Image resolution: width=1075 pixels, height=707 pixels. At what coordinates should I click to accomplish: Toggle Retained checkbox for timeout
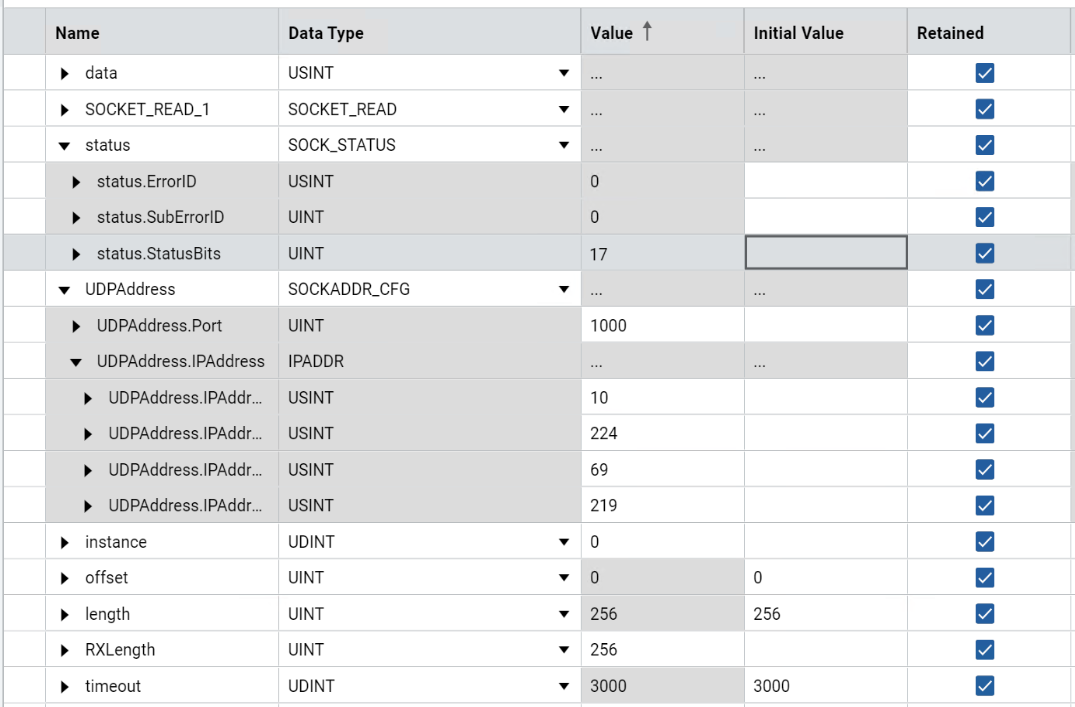point(984,686)
